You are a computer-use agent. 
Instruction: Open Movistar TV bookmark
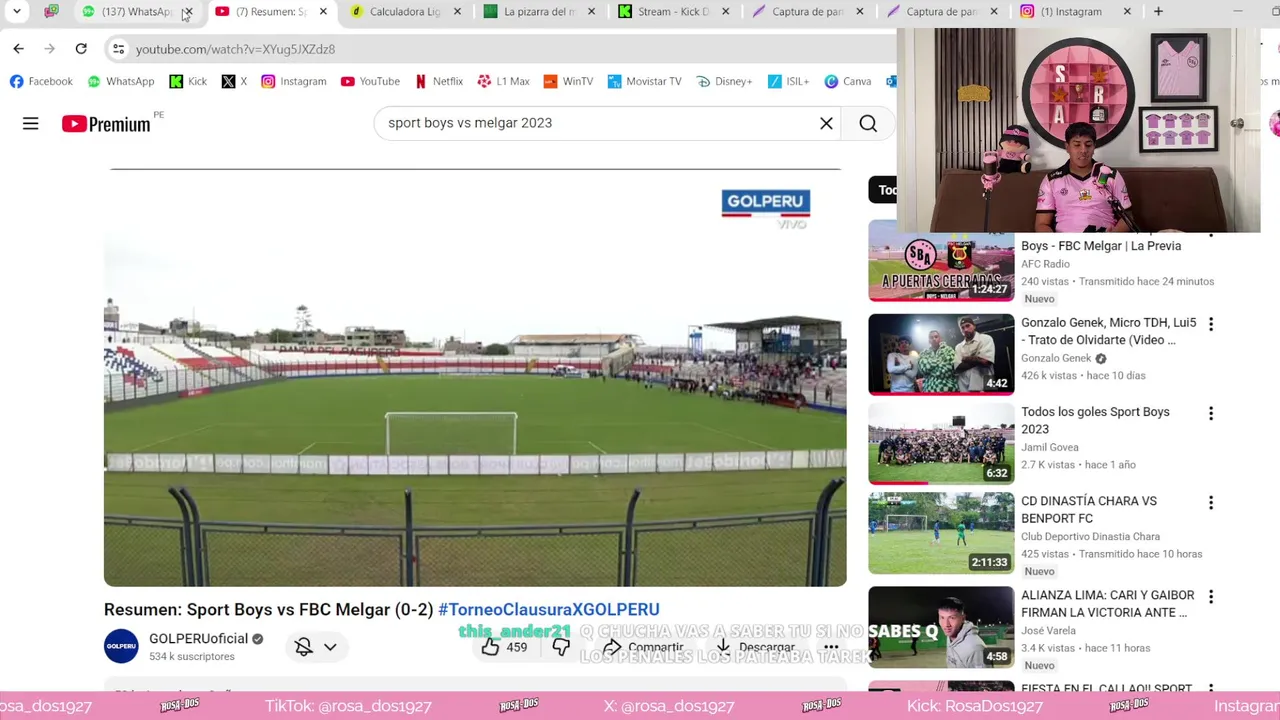643,81
